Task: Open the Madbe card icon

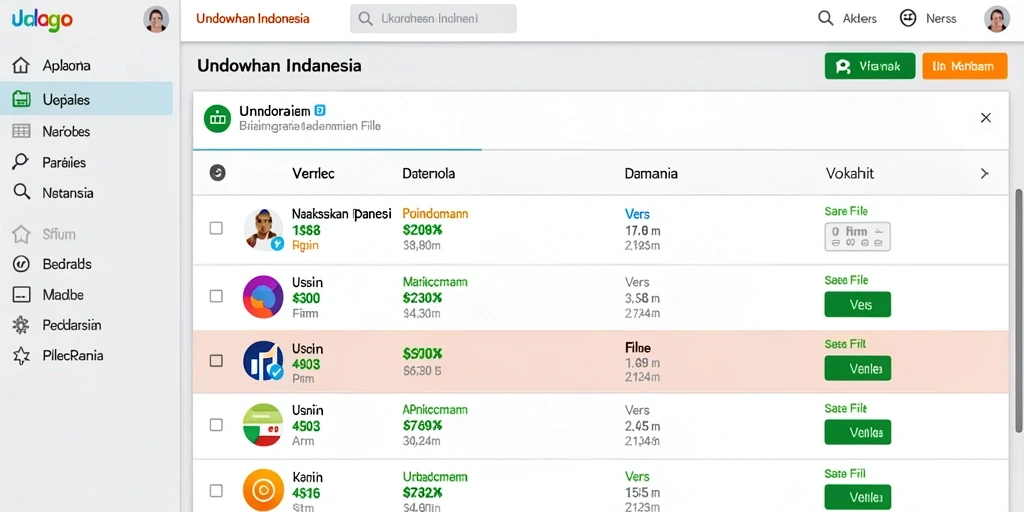Action: (x=21, y=295)
